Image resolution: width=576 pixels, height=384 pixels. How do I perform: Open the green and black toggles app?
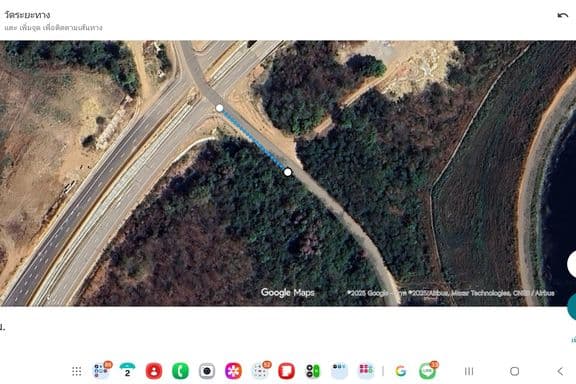click(x=313, y=371)
